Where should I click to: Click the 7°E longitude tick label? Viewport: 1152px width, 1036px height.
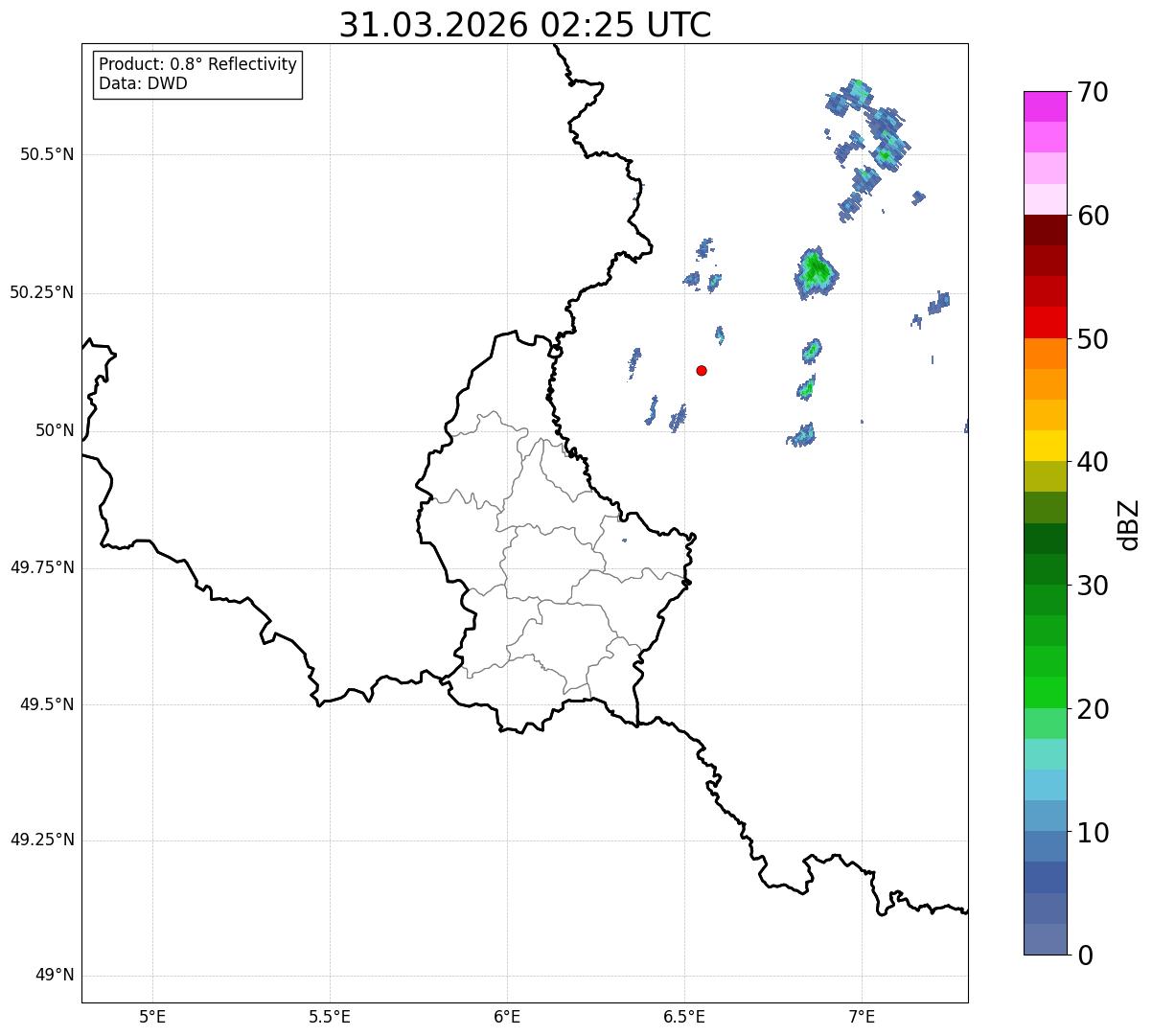[x=862, y=1016]
